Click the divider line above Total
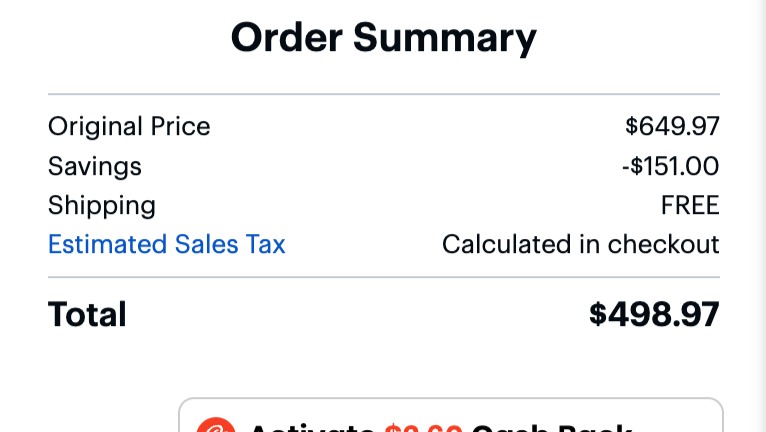Viewport: 766px width, 432px height. click(383, 277)
